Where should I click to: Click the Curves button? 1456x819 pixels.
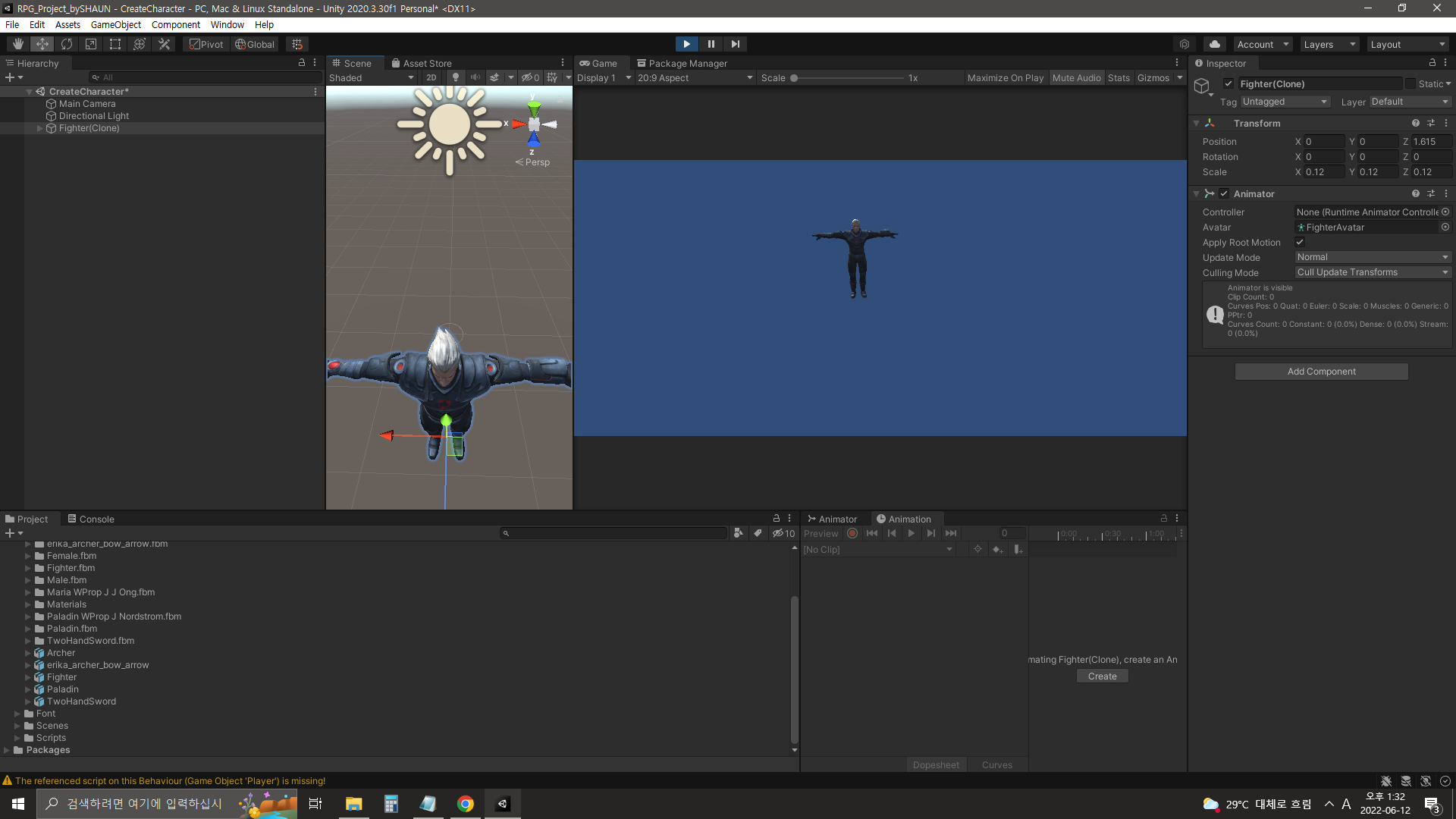pos(996,764)
